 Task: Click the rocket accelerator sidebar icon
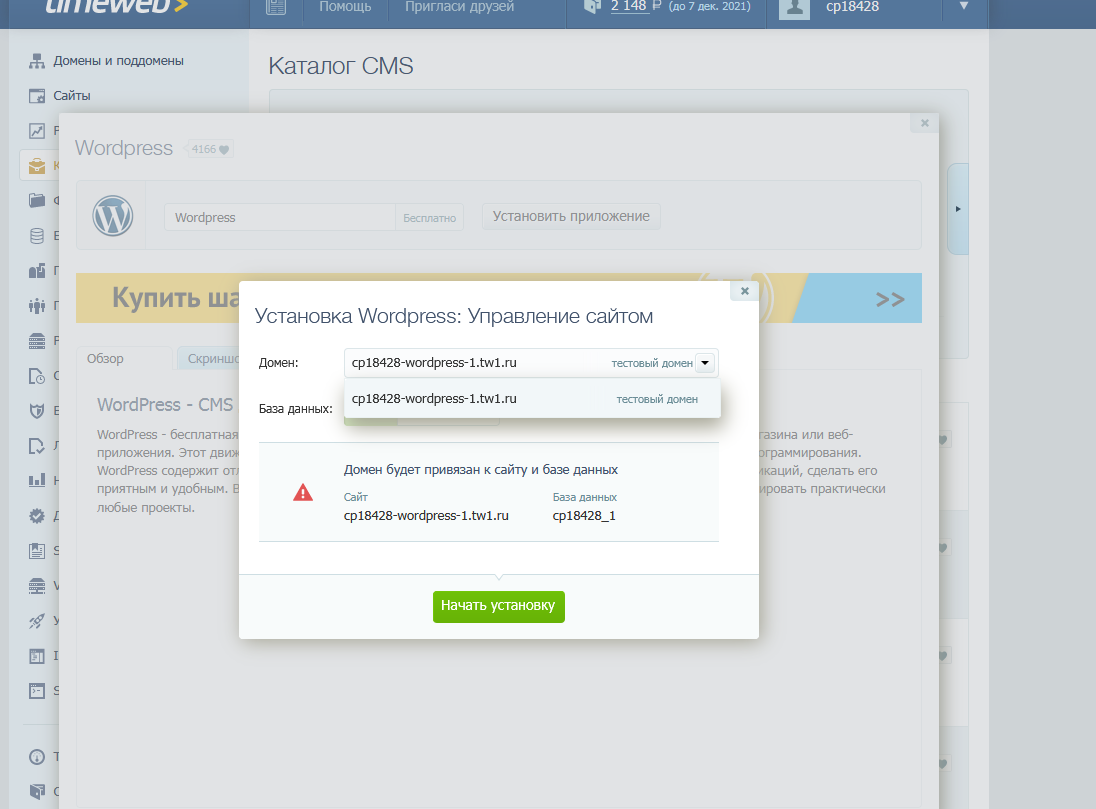pos(37,621)
